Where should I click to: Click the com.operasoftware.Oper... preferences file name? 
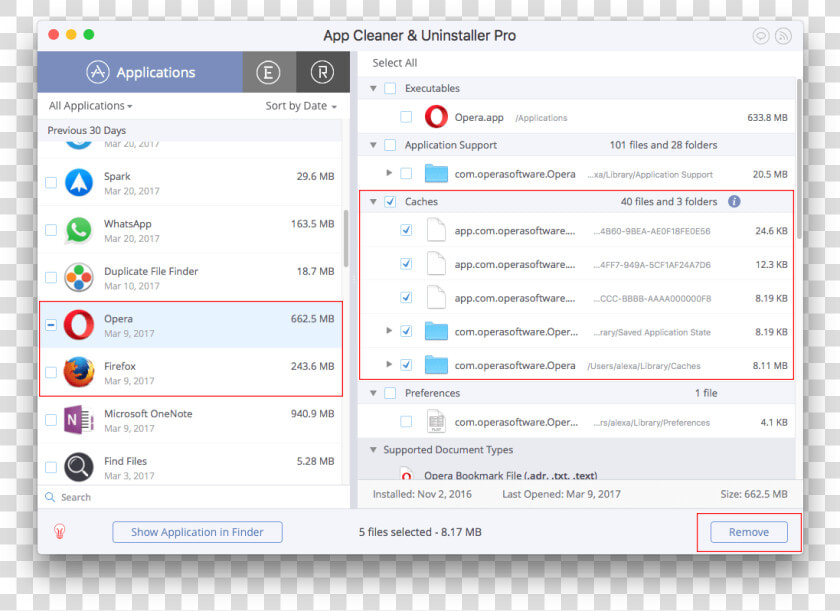pos(516,422)
